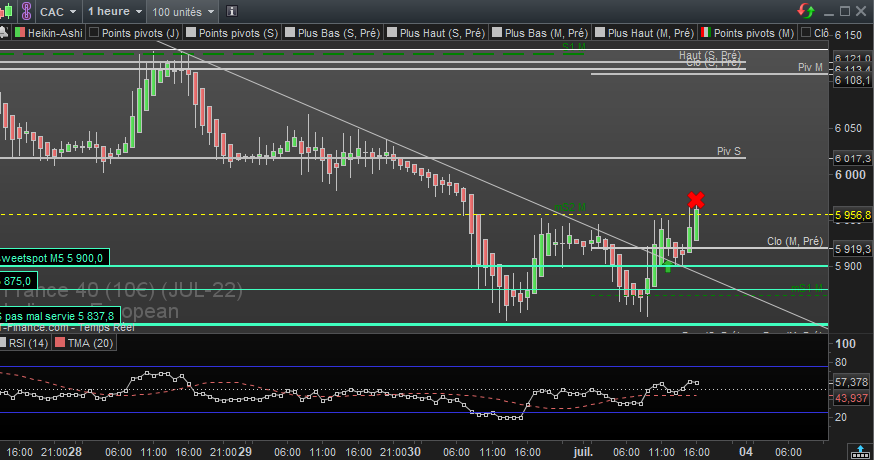Screen dimensions: 874x460
Task: Open the Heikin-Ashi indicator settings
Action: click(x=55, y=33)
